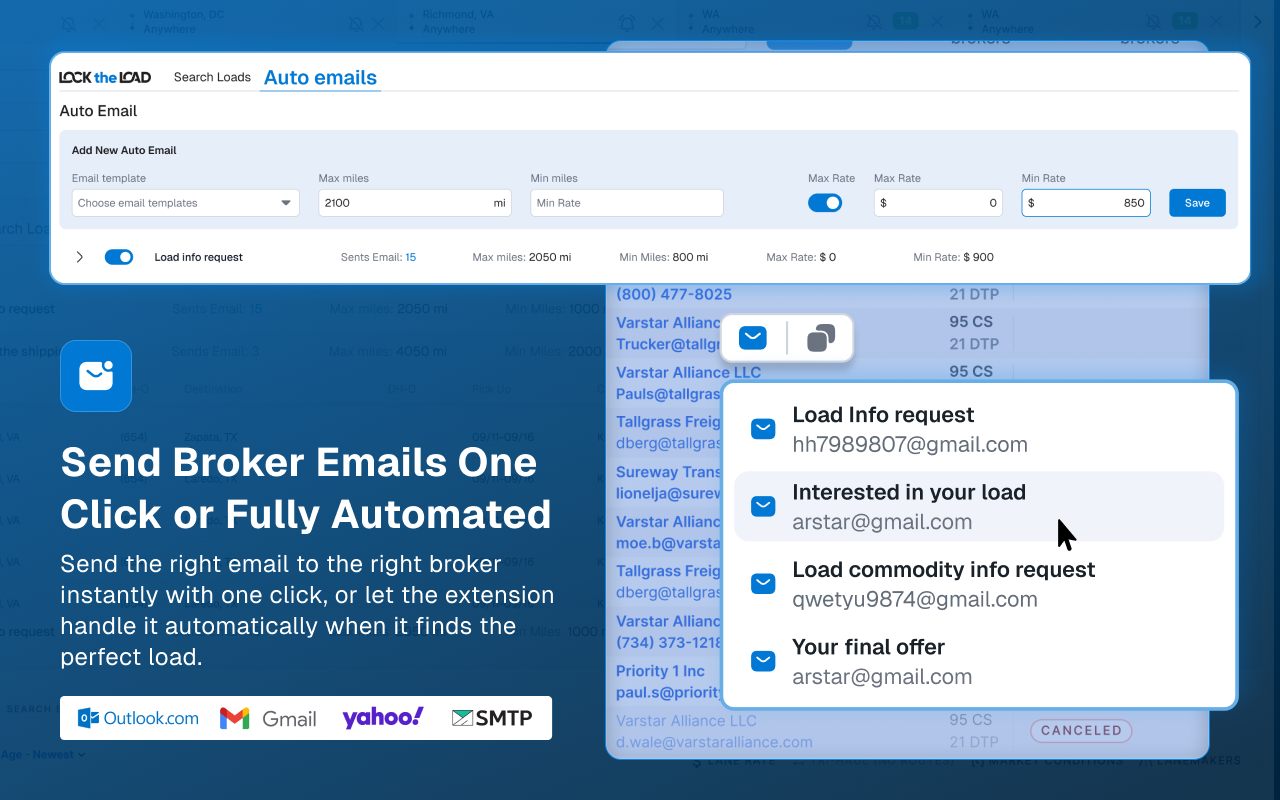Click the copy icon in the floating toolbar
Viewport: 1280px width, 800px height.
[x=821, y=338]
